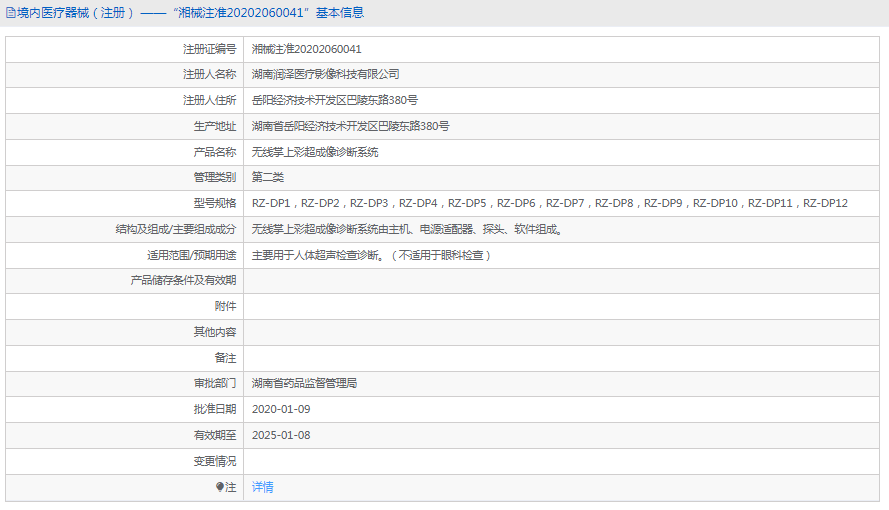This screenshot has height=510, width=889.
Task: Click the 批准日期 label
Action: click(x=214, y=409)
